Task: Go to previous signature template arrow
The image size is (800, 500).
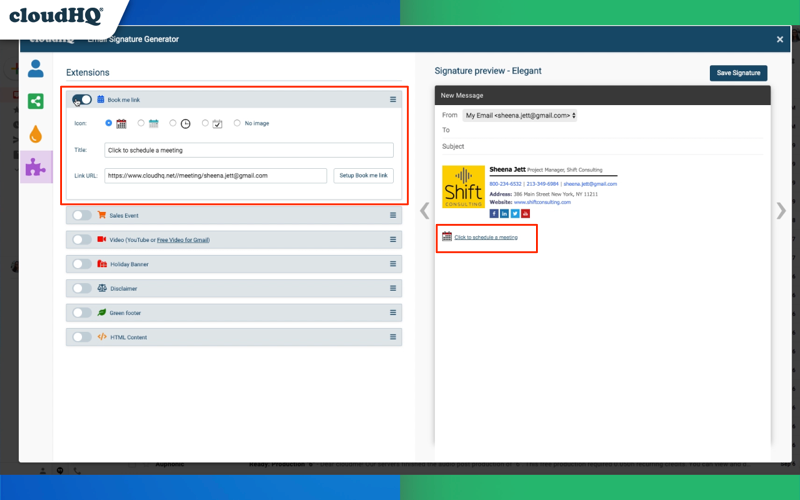Action: click(424, 210)
